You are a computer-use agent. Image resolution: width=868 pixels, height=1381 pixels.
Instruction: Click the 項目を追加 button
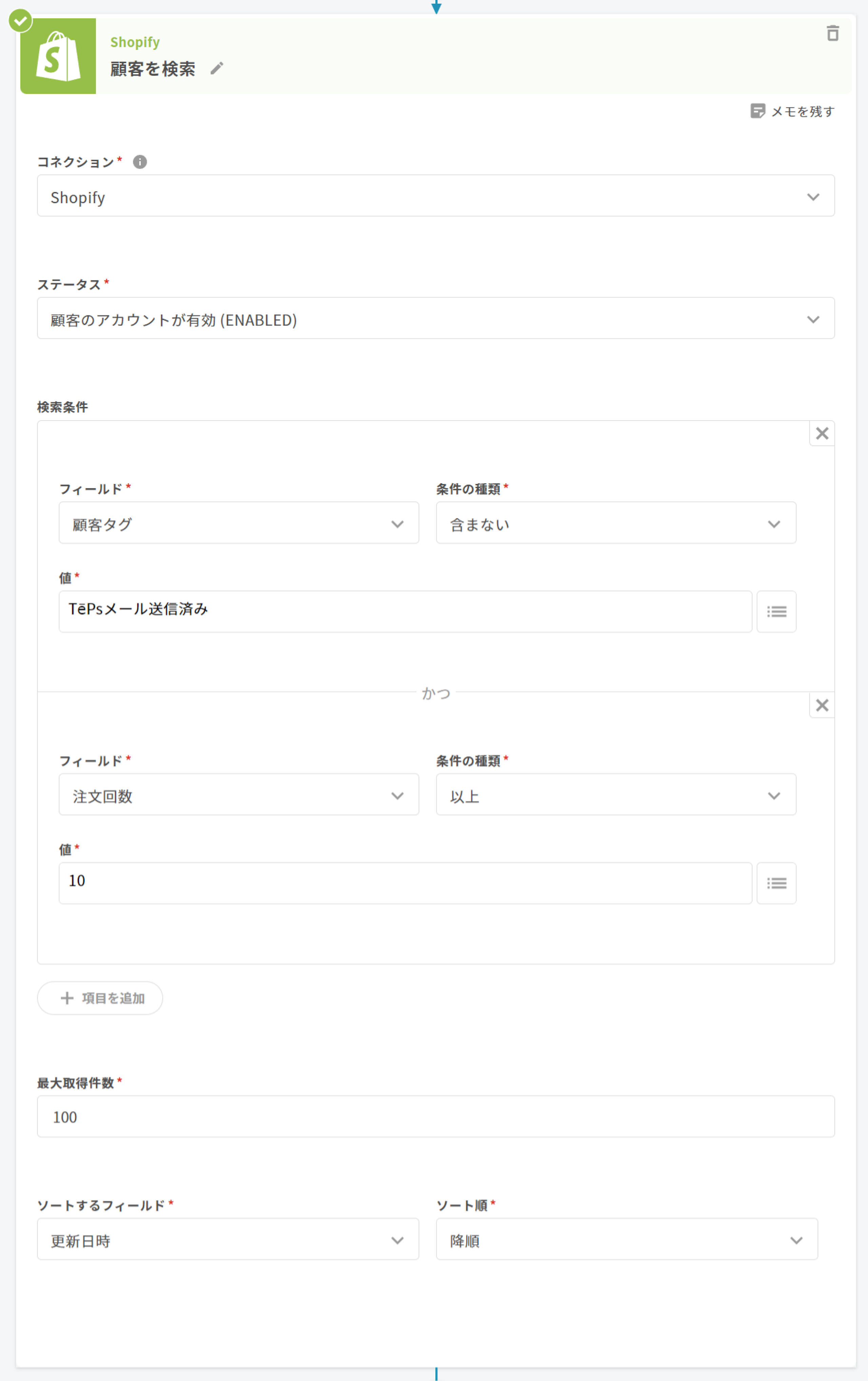pos(100,998)
